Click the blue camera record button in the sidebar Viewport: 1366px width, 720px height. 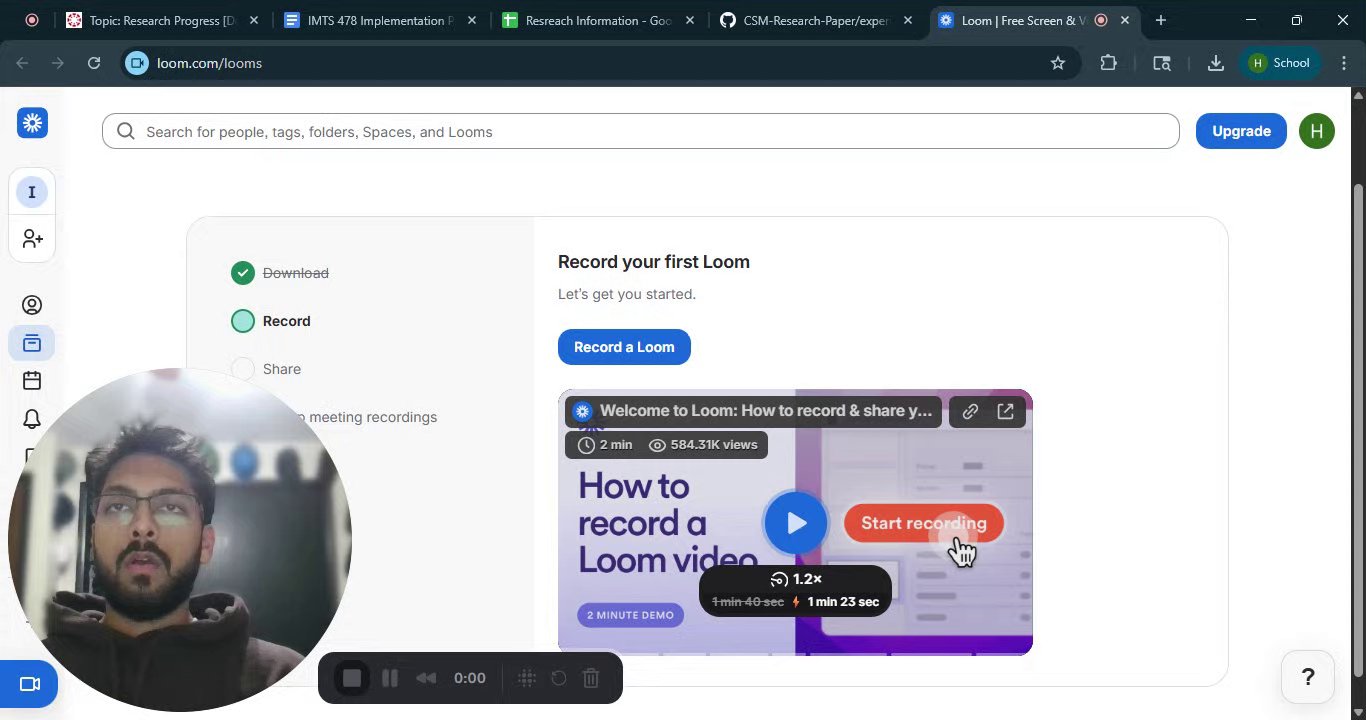[x=28, y=685]
